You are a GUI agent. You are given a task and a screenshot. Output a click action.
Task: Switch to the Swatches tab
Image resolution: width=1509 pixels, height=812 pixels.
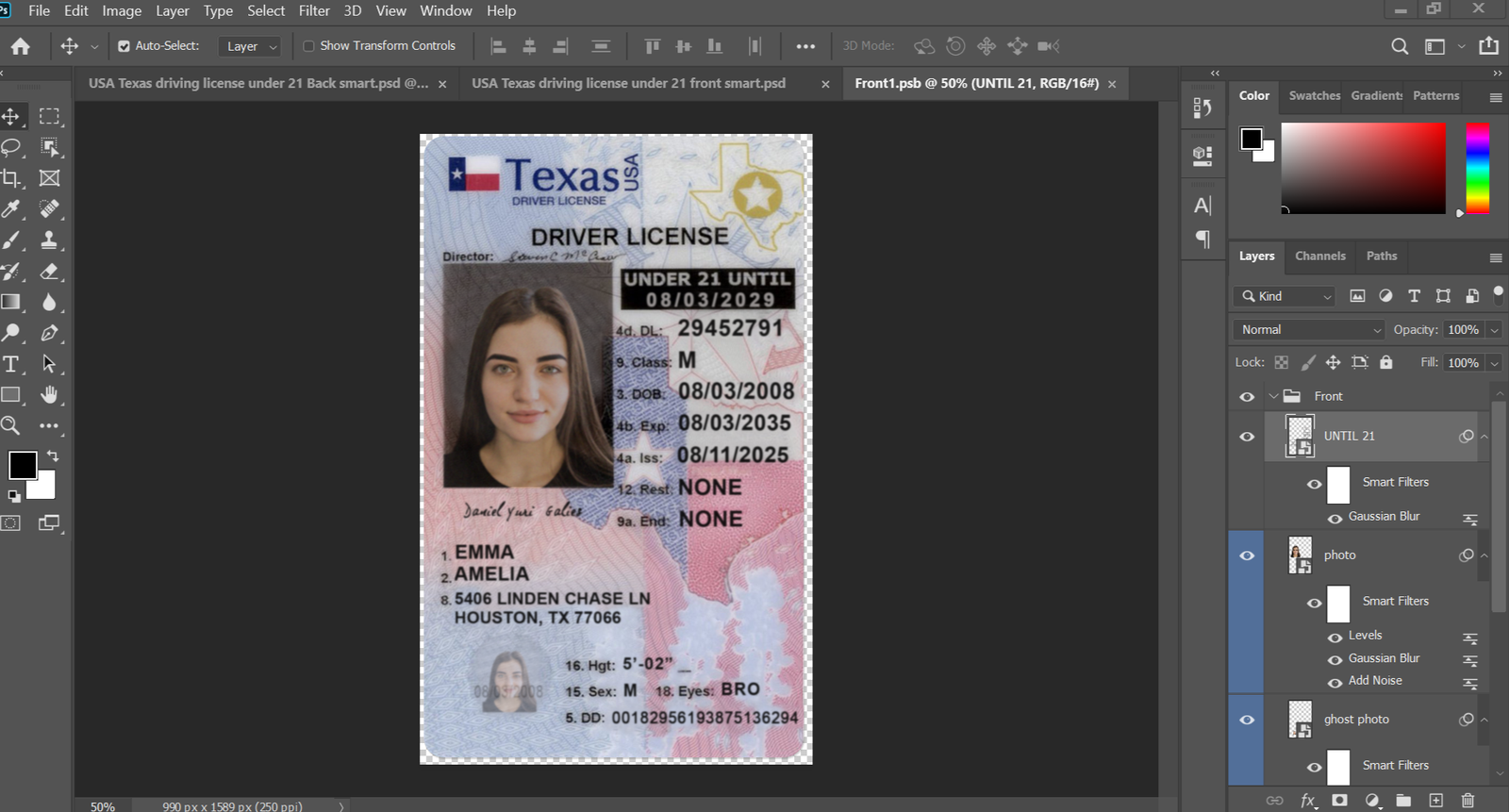(x=1314, y=95)
